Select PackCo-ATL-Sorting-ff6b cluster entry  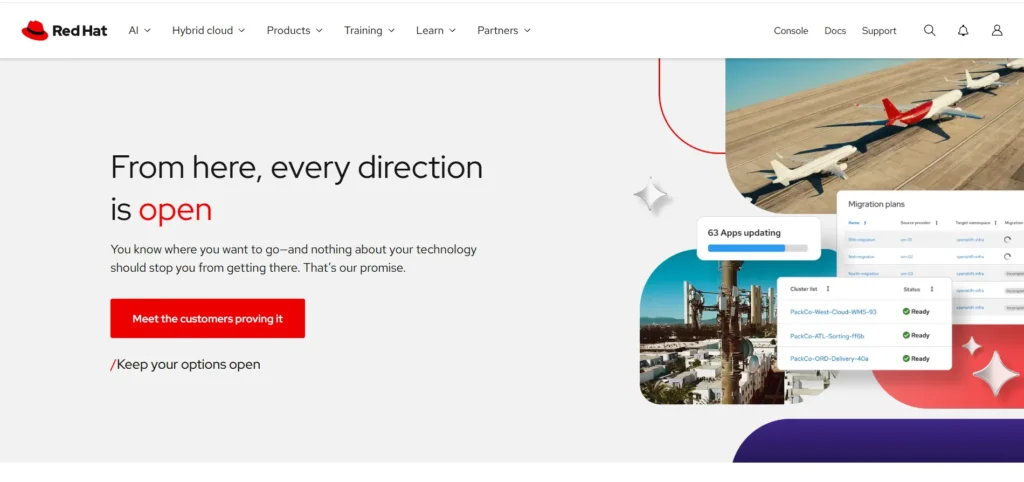point(827,336)
